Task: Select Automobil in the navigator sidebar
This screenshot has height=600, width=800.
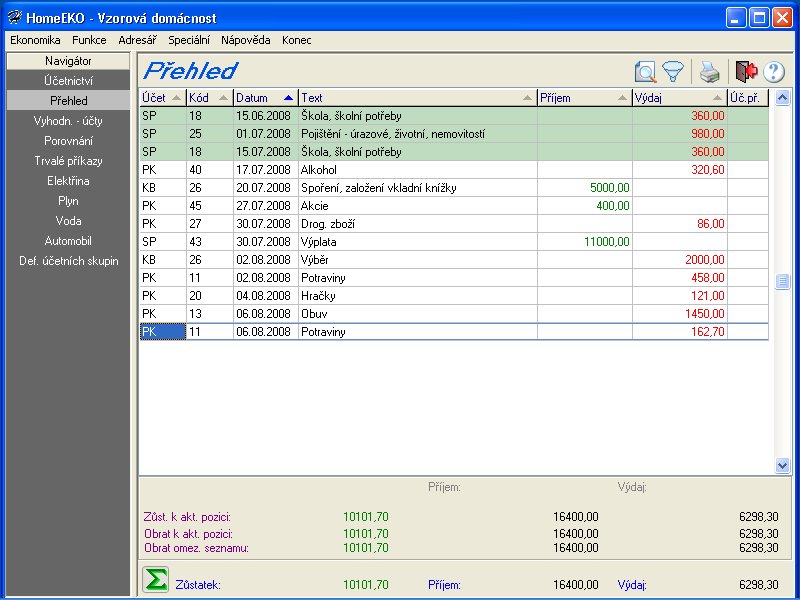Action: tap(68, 241)
